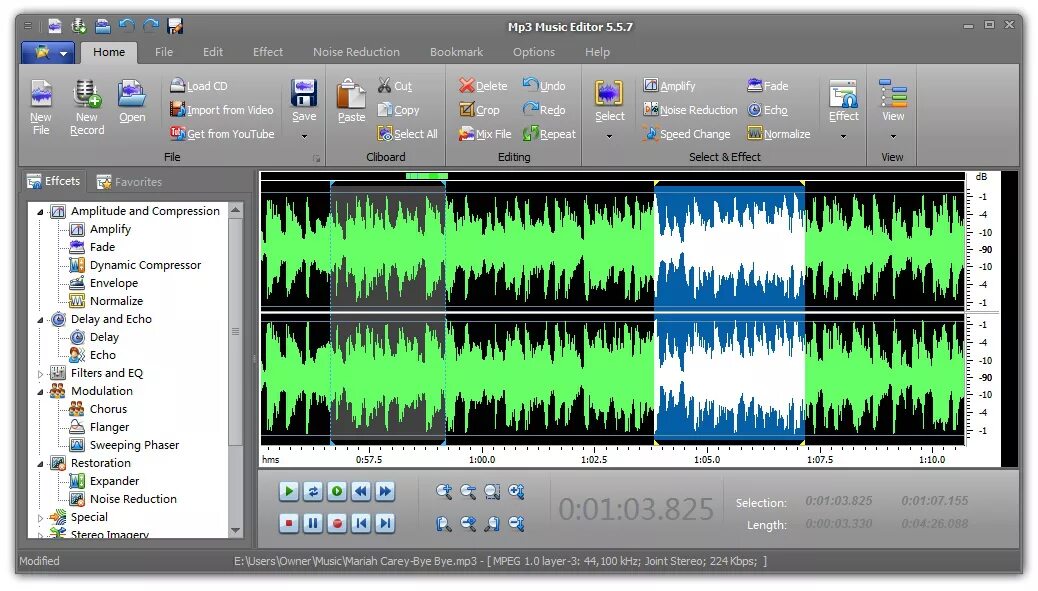Click the large Select icon

pyautogui.click(x=609, y=94)
